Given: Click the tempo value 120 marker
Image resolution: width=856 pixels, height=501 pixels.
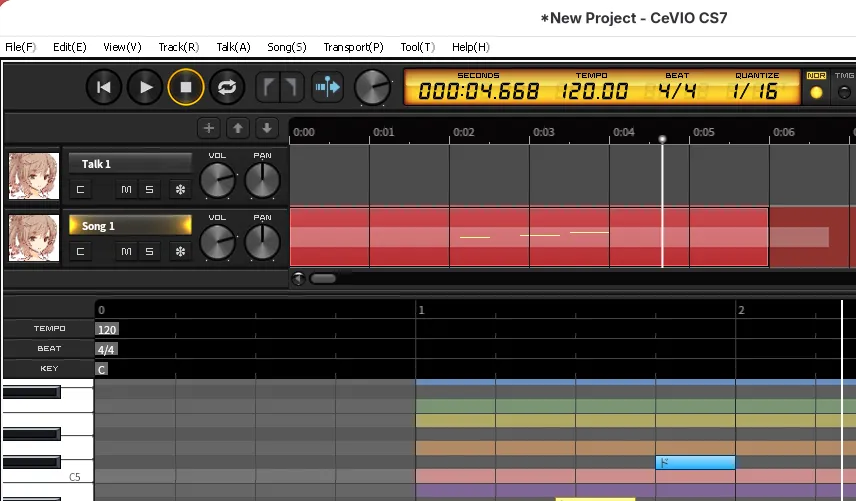Looking at the screenshot, I should (106, 329).
